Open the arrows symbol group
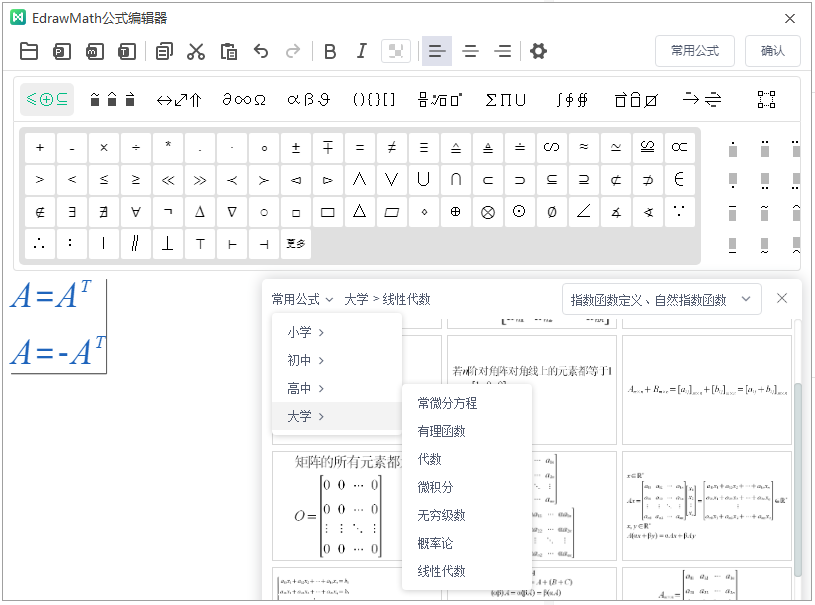Screen dimensions: 815x605 coord(179,99)
